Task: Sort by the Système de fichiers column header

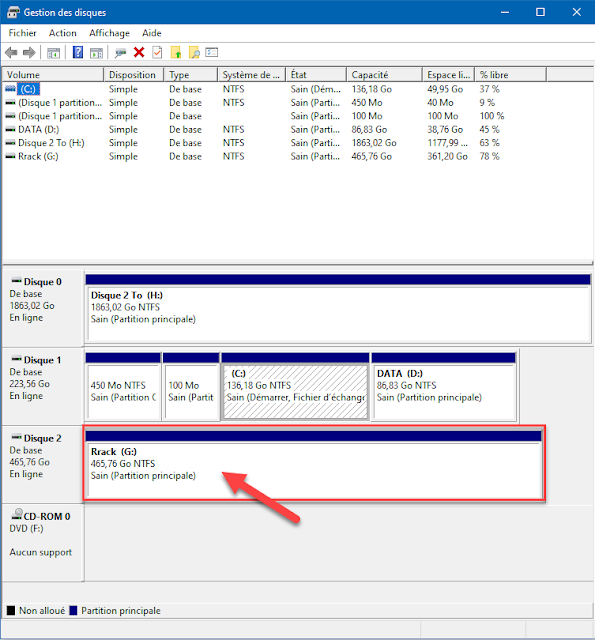Action: click(251, 75)
